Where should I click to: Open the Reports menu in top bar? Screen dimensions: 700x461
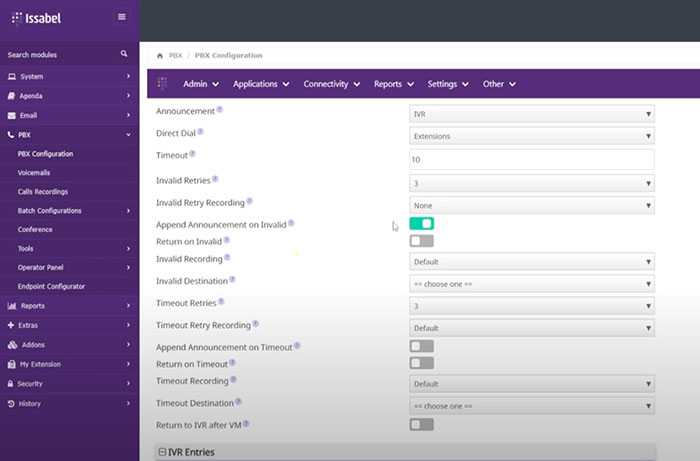(x=394, y=84)
